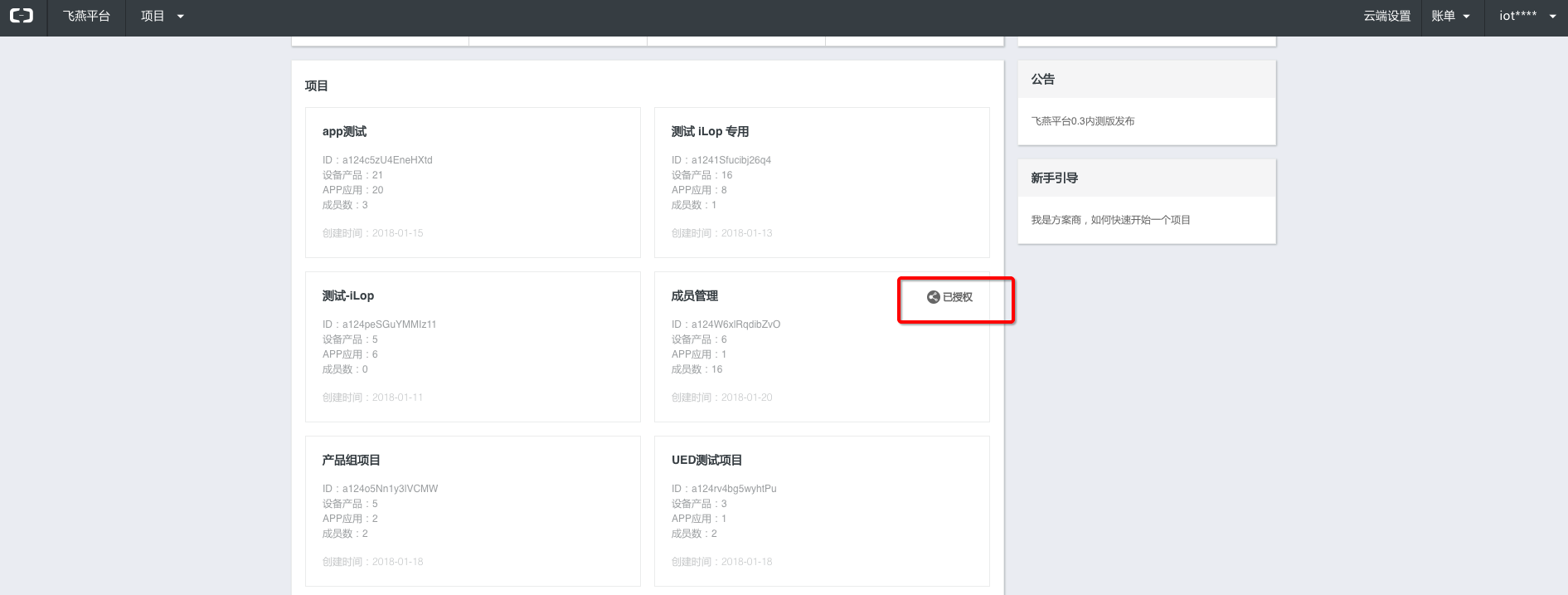Expand the iot**** account dropdown
The width and height of the screenshot is (1568, 595).
click(1527, 17)
